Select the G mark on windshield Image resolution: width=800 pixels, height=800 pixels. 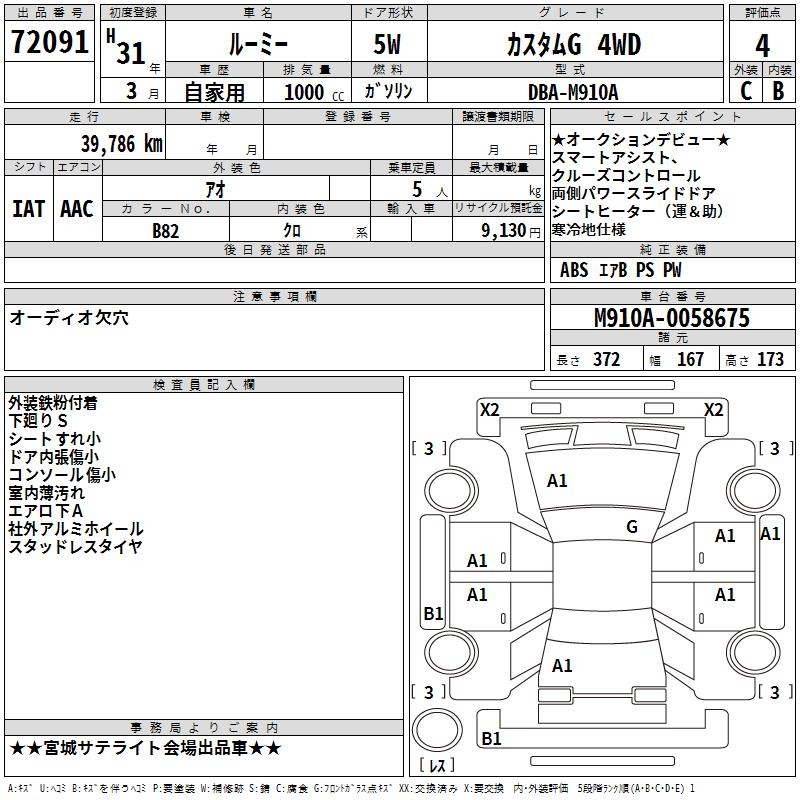coord(632,526)
